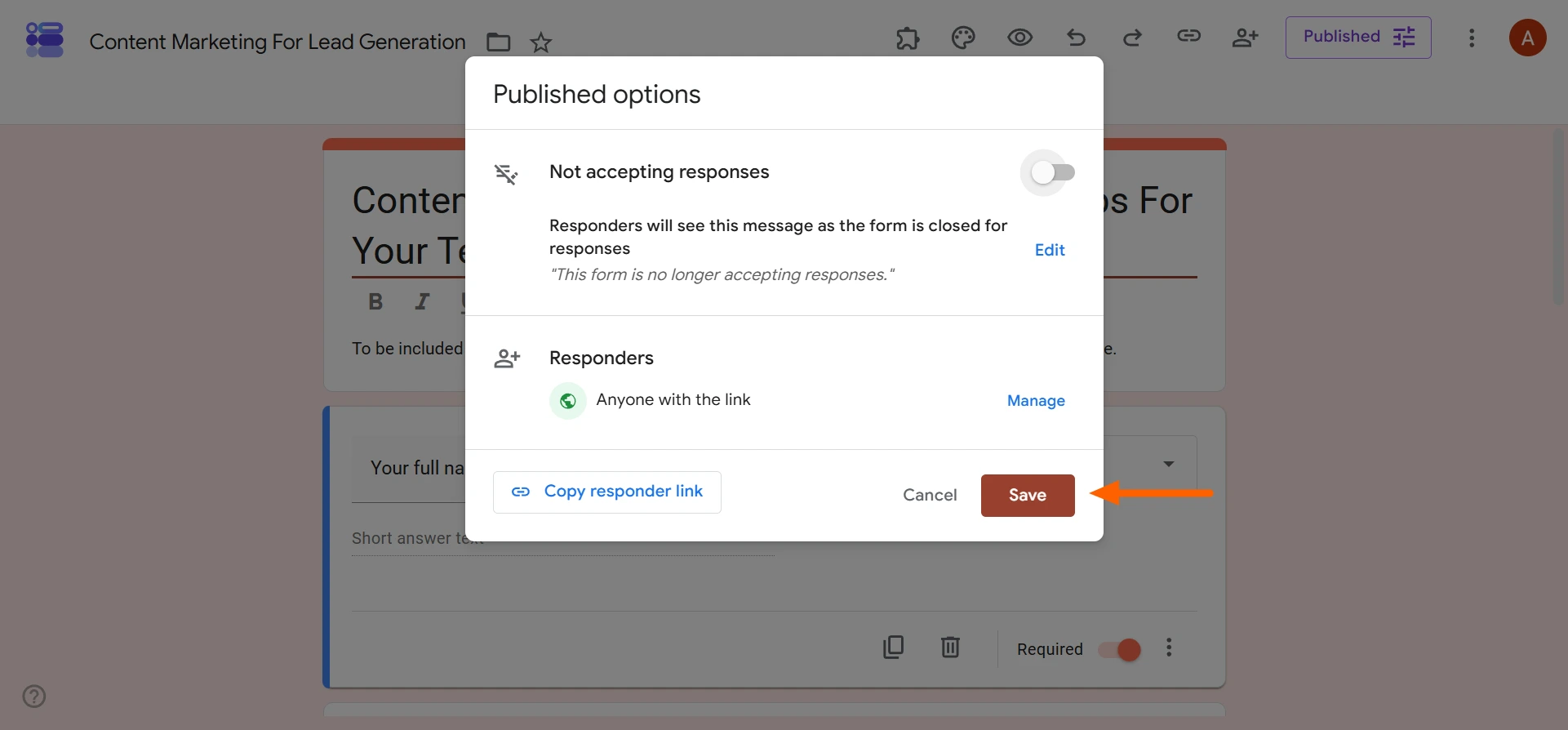Manage responders access
The width and height of the screenshot is (1568, 730).
(x=1036, y=401)
